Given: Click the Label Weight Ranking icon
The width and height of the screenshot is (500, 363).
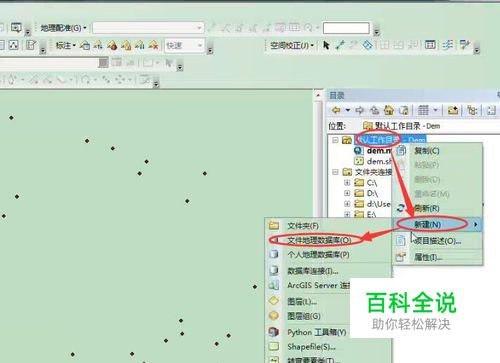Looking at the screenshot, I should [112, 45].
